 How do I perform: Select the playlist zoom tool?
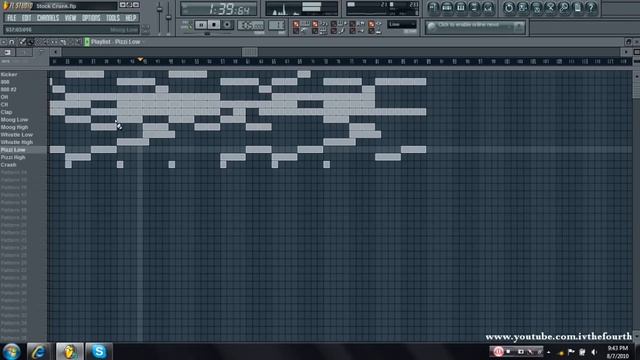pyautogui.click(x=78, y=42)
